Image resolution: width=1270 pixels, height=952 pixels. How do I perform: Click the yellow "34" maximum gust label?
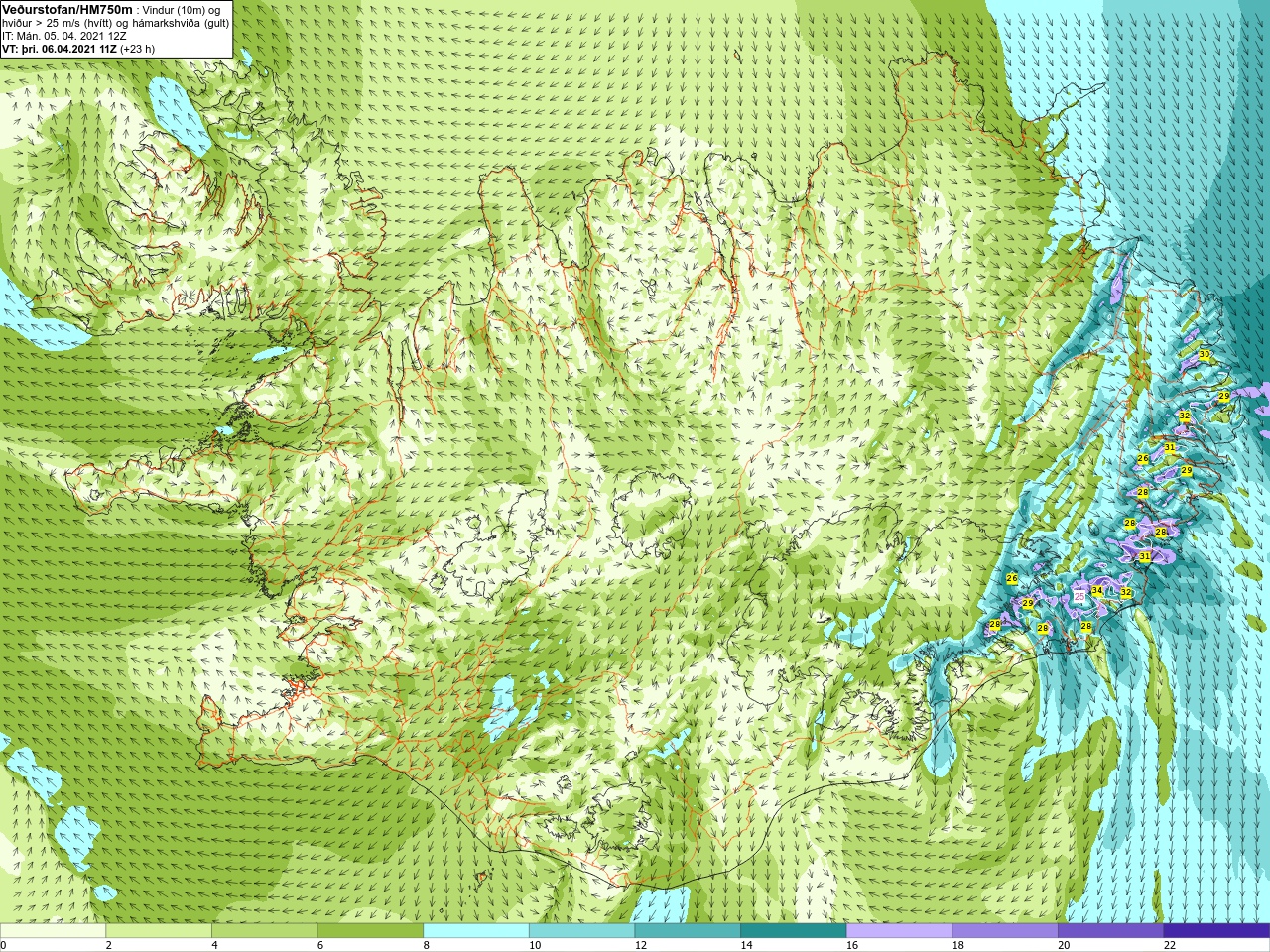tap(1096, 591)
